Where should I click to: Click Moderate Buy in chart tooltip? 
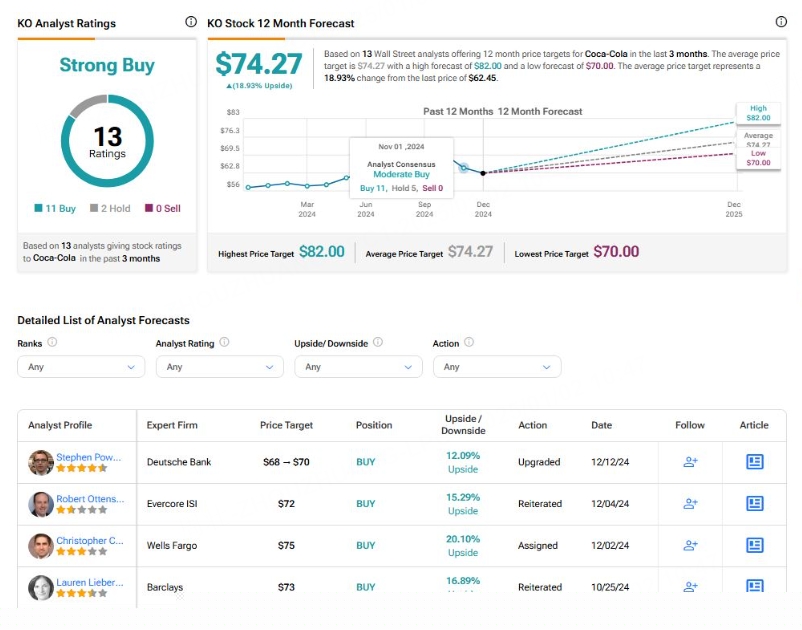(402, 174)
